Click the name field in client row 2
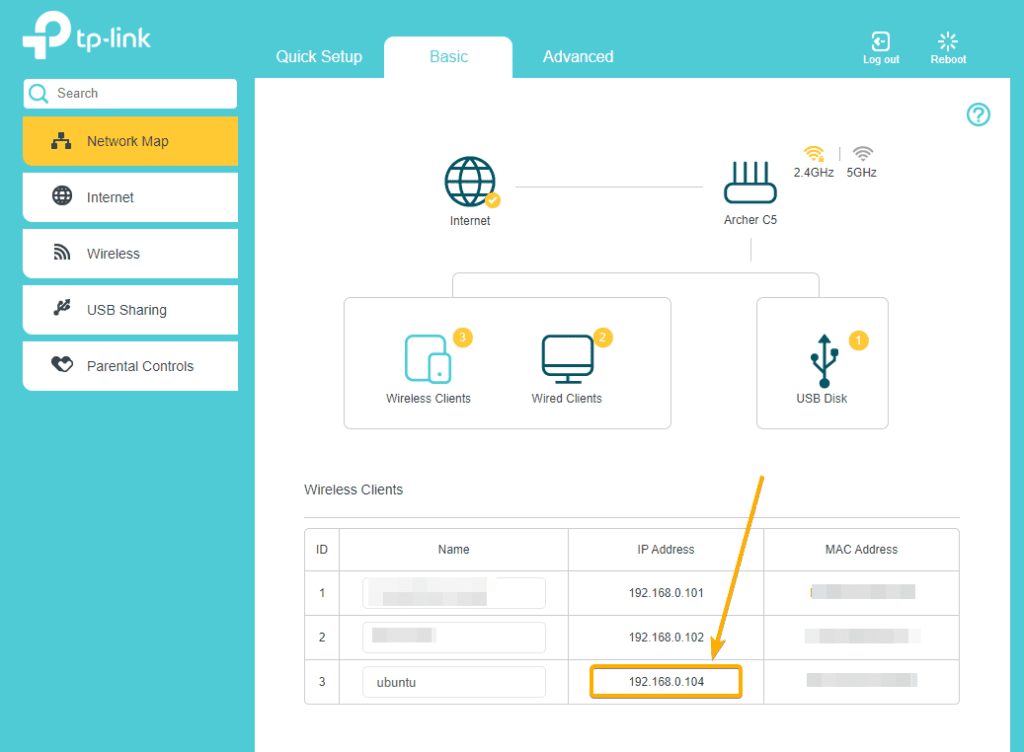 (454, 637)
